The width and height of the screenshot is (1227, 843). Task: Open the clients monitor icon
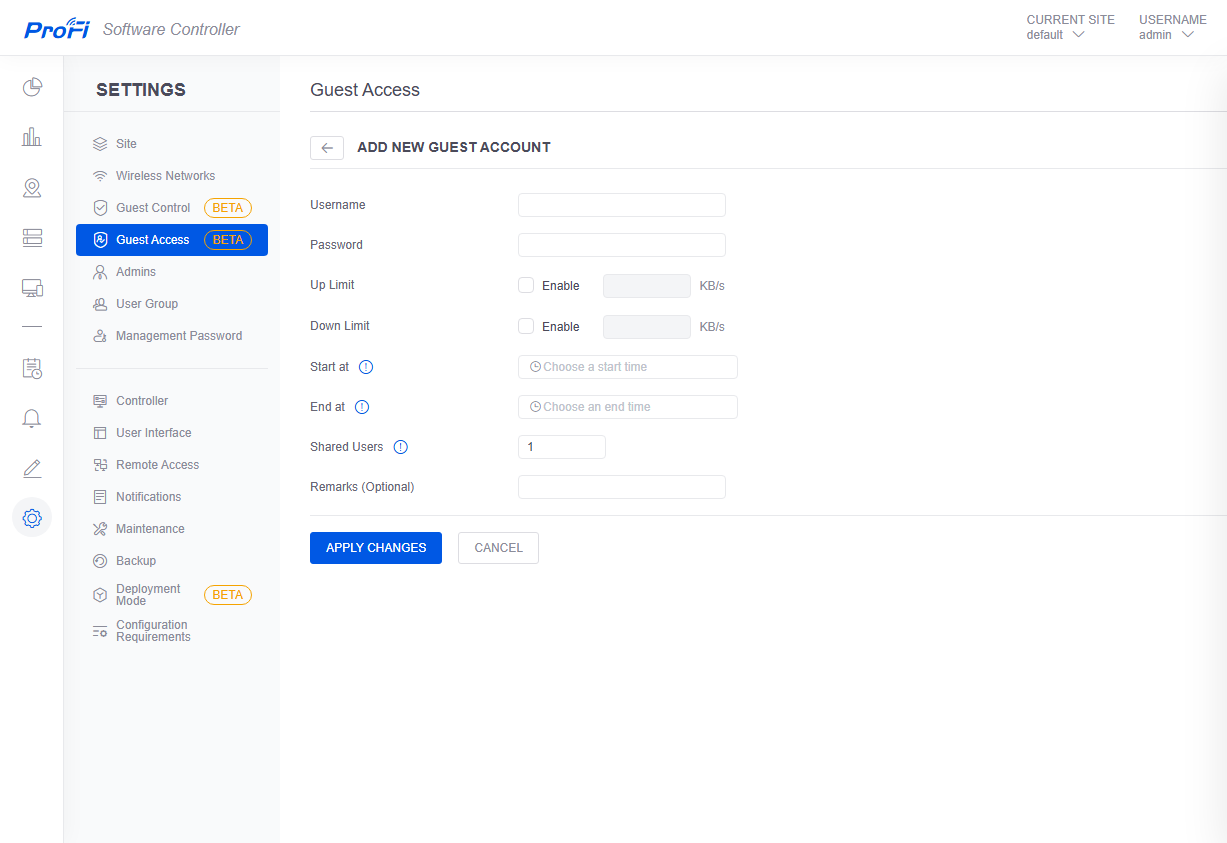point(32,288)
